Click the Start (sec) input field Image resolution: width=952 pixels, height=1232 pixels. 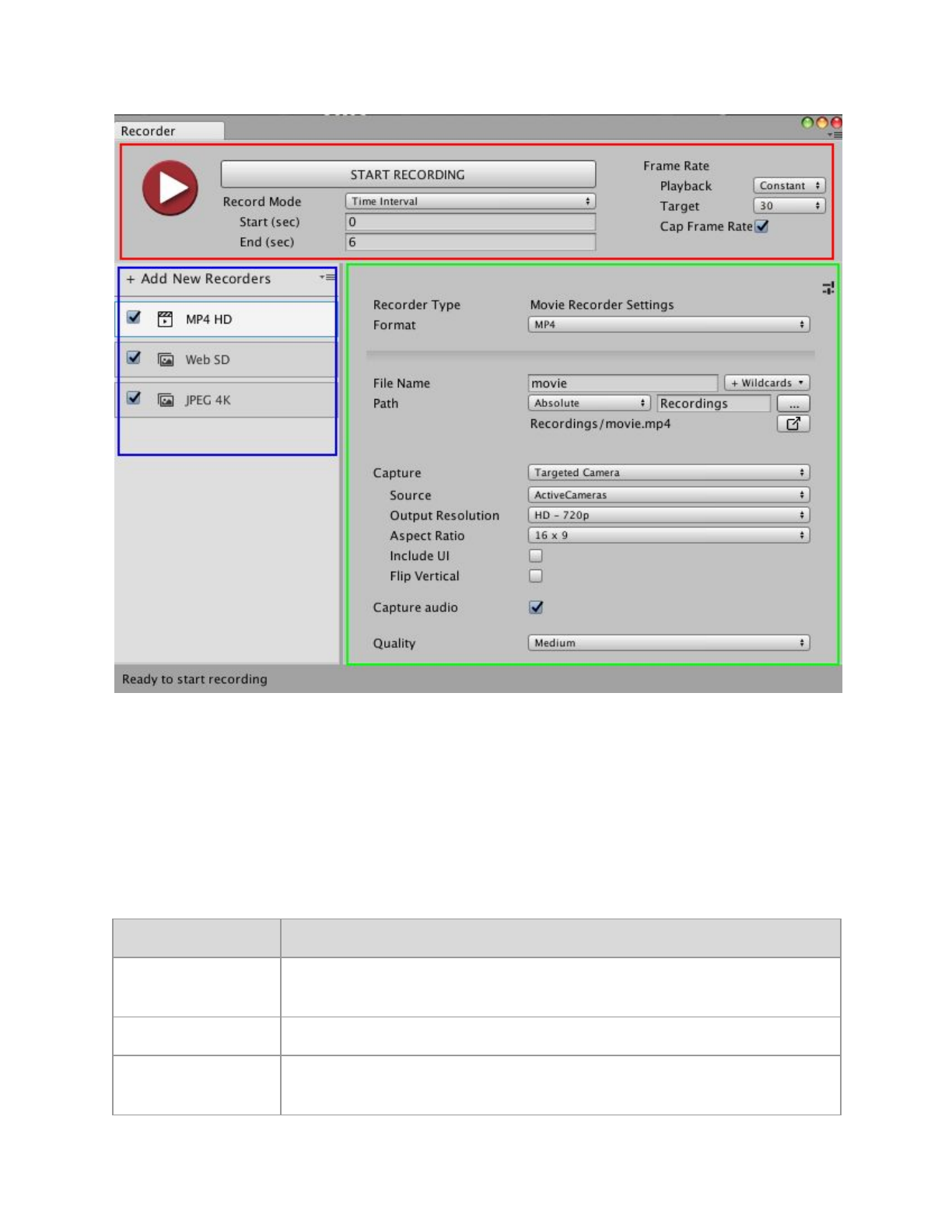470,222
